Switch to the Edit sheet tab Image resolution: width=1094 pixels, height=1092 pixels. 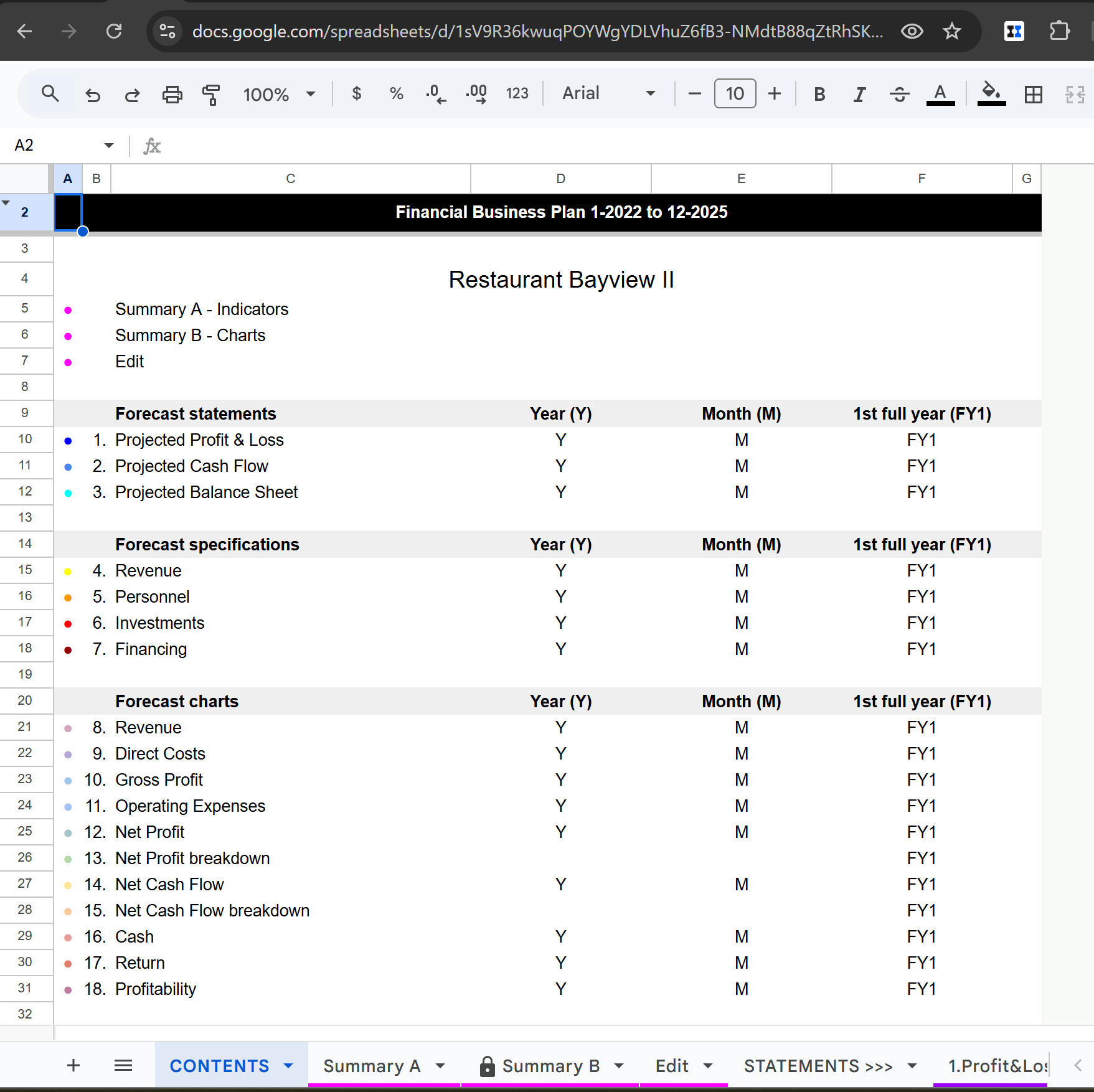click(x=672, y=1066)
